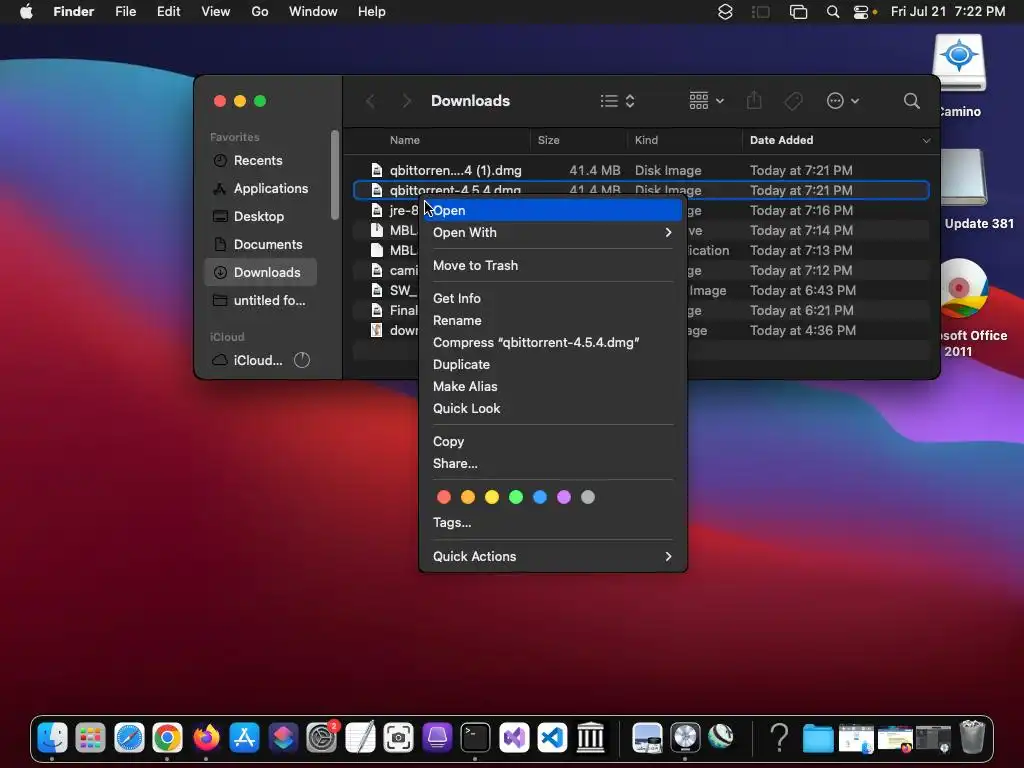Screen dimensions: 1024x768
Task: Select Copy from context menu
Action: pyautogui.click(x=552, y=441)
